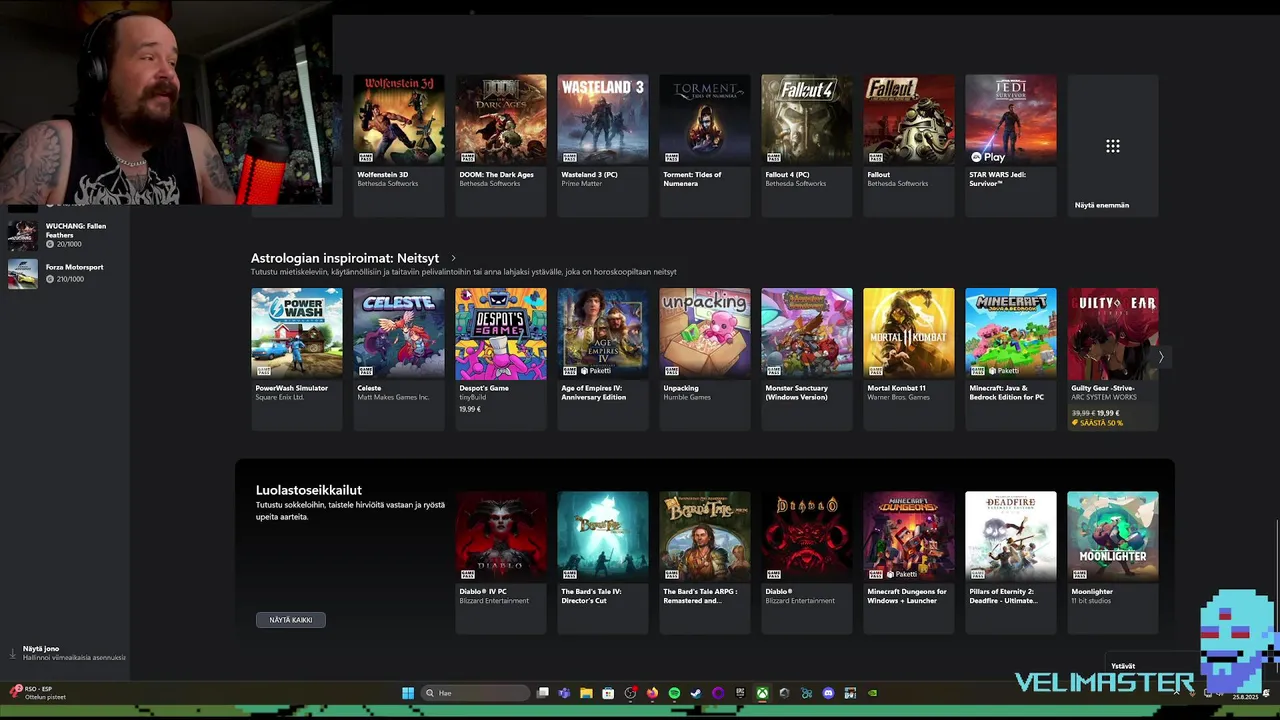Image resolution: width=1280 pixels, height=720 pixels.
Task: Click Gamerscore icon under WUCHANG: Fallen Feathers
Action: [50, 244]
